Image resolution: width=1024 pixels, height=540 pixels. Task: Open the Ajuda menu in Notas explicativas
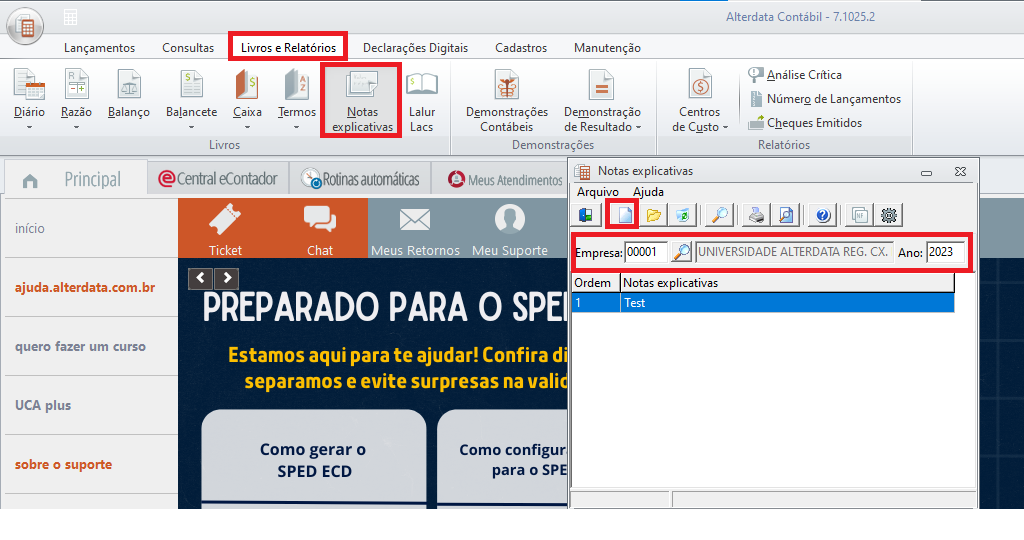tap(648, 192)
